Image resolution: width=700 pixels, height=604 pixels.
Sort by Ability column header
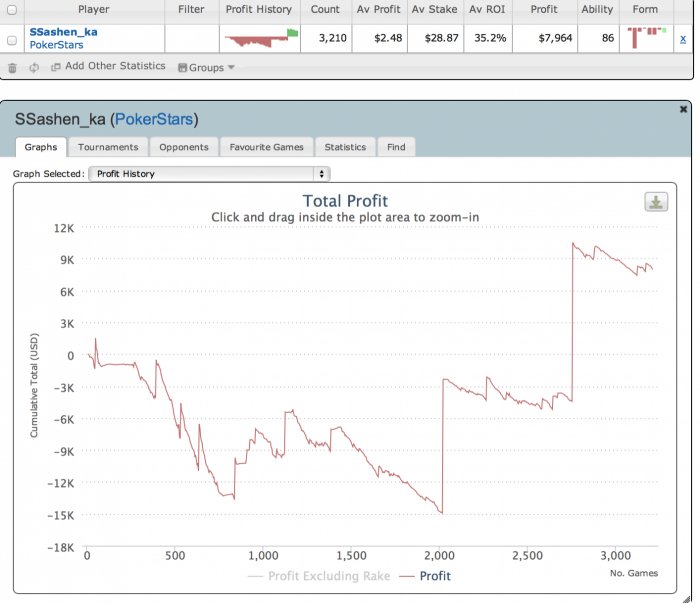click(597, 9)
